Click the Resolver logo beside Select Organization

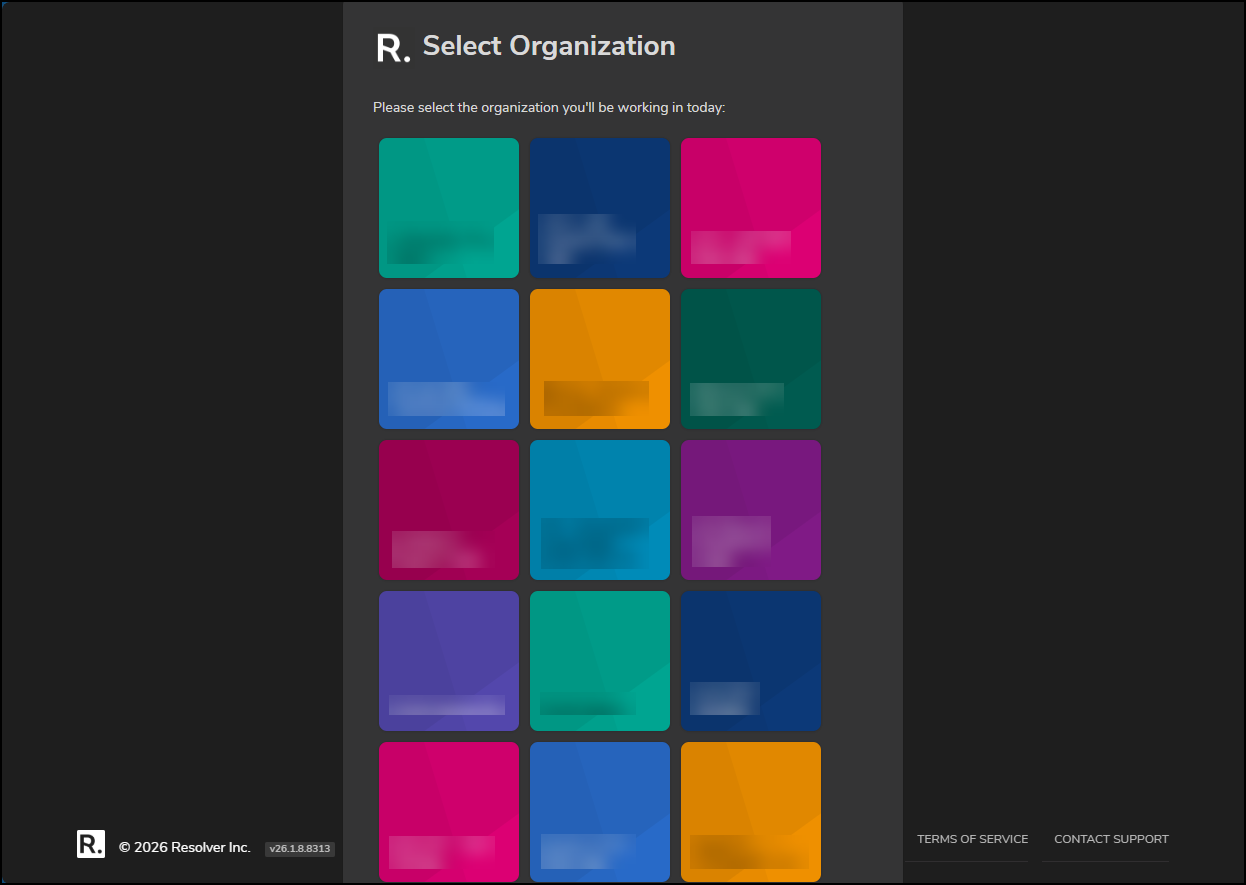pyautogui.click(x=393, y=47)
